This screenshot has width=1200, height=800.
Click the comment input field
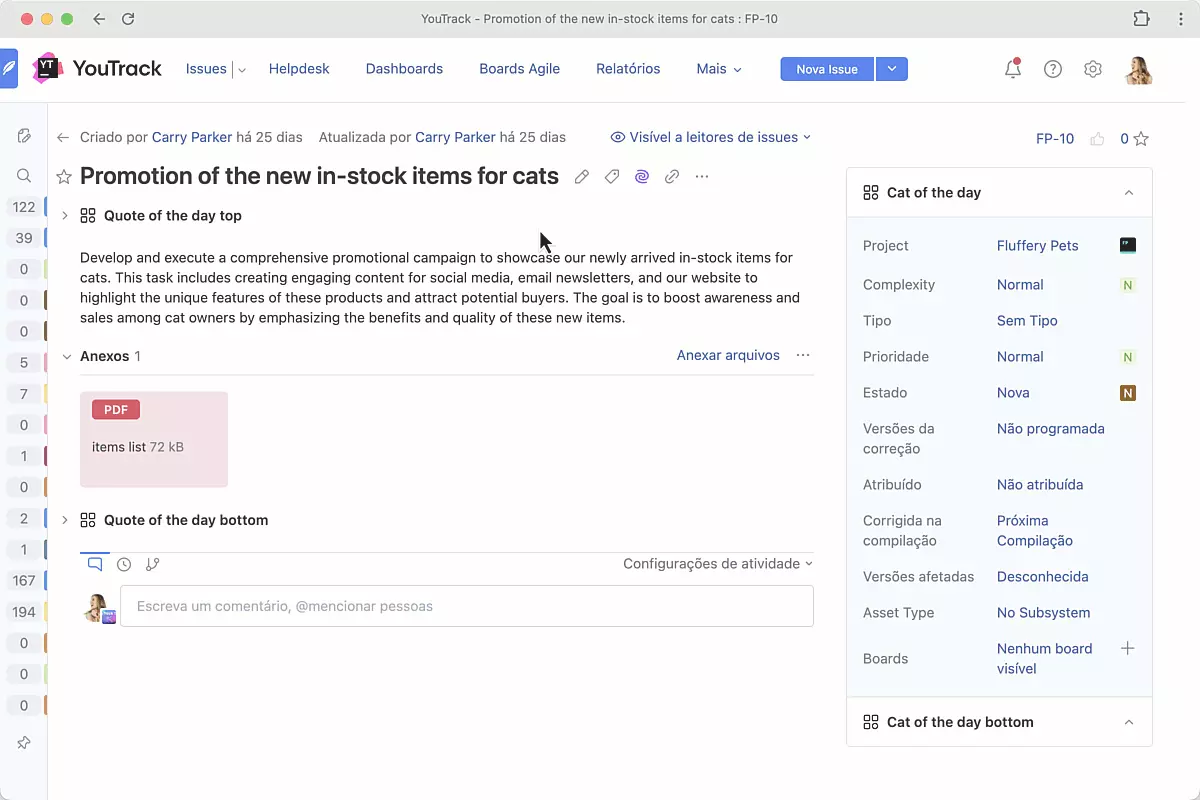pos(467,606)
